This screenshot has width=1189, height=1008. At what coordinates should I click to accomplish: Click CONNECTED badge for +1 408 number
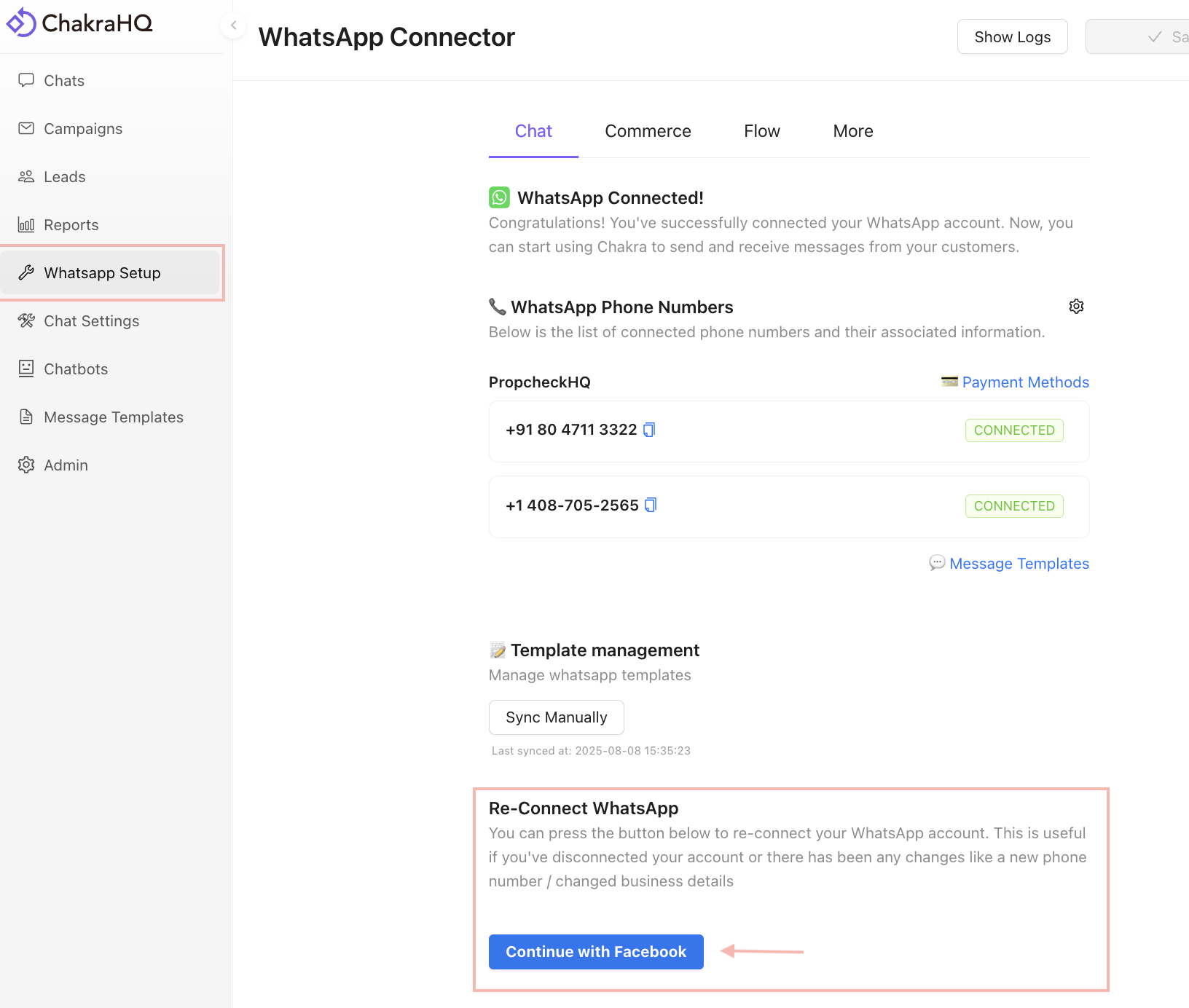1014,506
